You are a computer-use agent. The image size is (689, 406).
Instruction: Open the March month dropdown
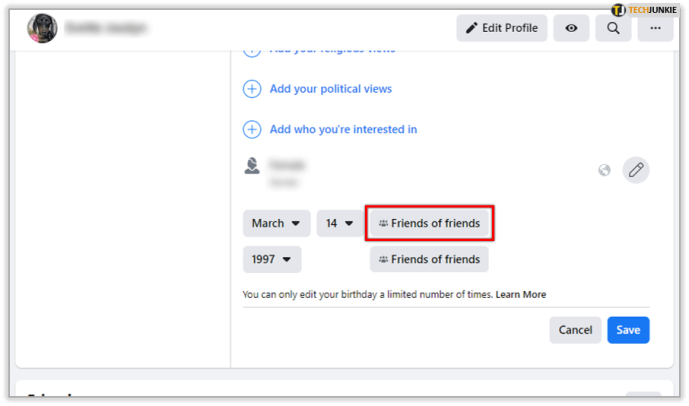[x=276, y=223]
